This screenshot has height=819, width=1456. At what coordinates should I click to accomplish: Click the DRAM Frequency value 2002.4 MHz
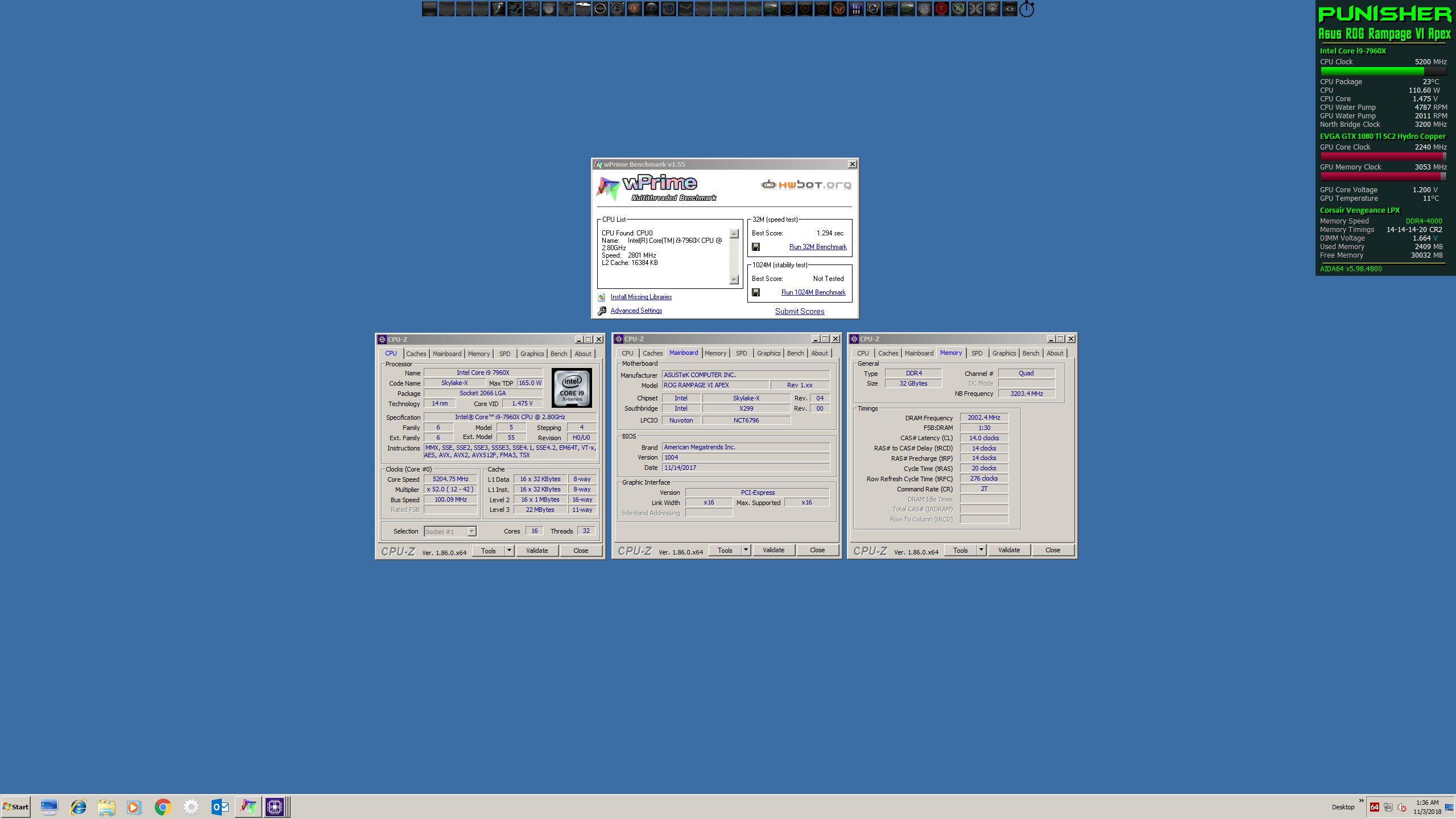(x=984, y=417)
